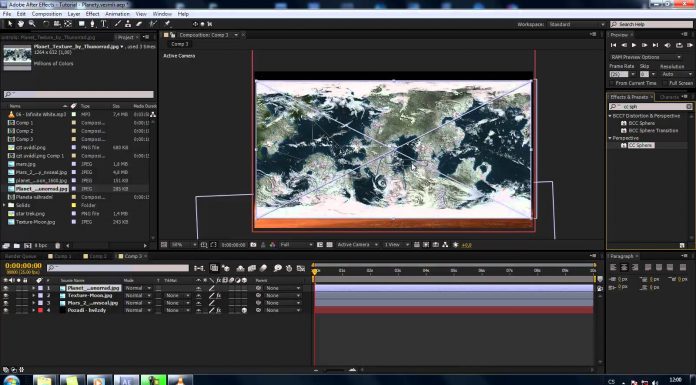Select Comp 2 in Project panel
The width and height of the screenshot is (696, 385).
point(24,131)
